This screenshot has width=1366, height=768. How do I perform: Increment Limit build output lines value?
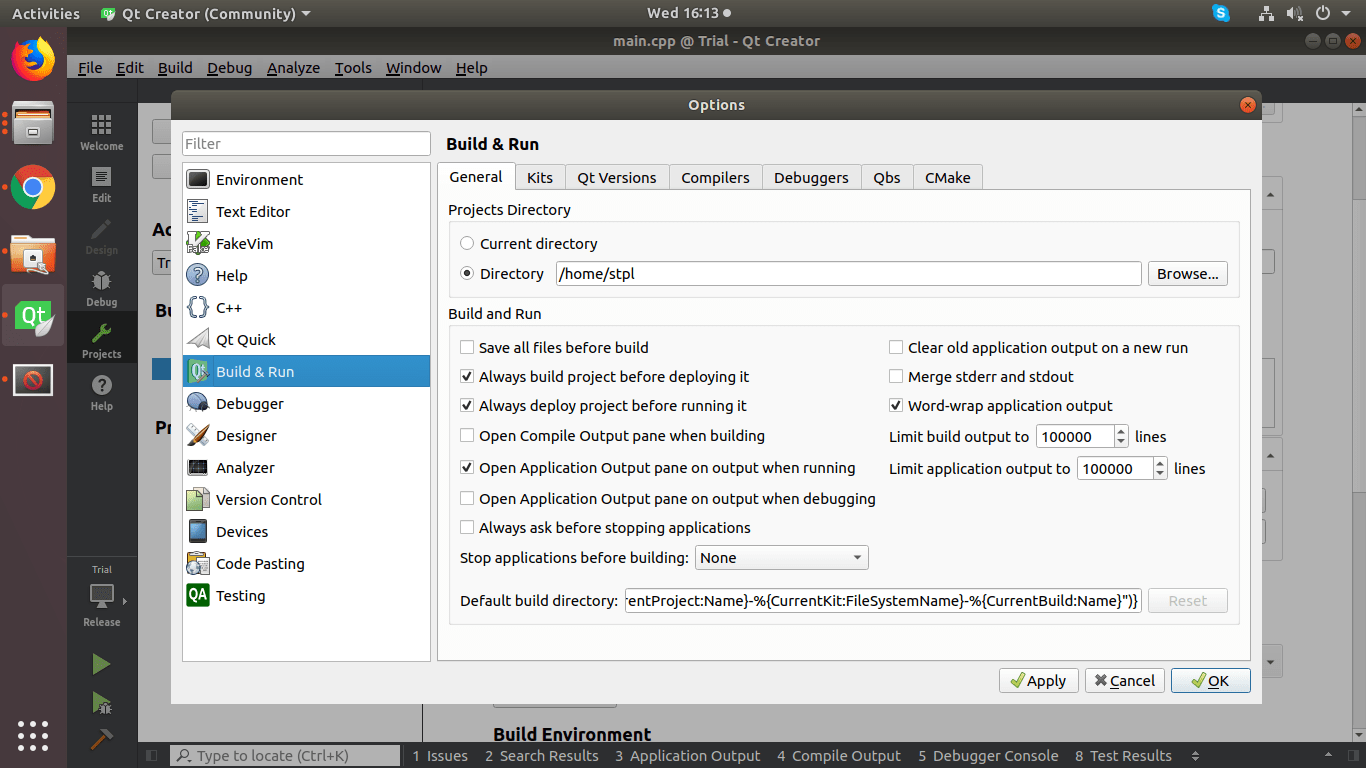point(1120,431)
